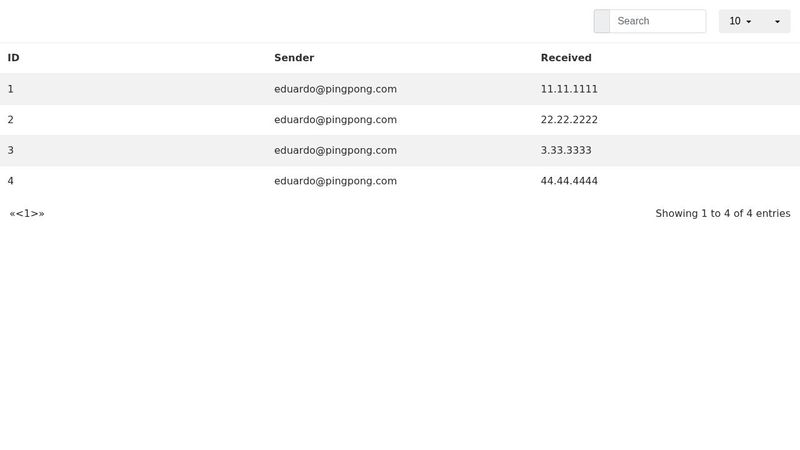Go to next page with > arrow
This screenshot has height=450, width=800.
tap(35, 214)
